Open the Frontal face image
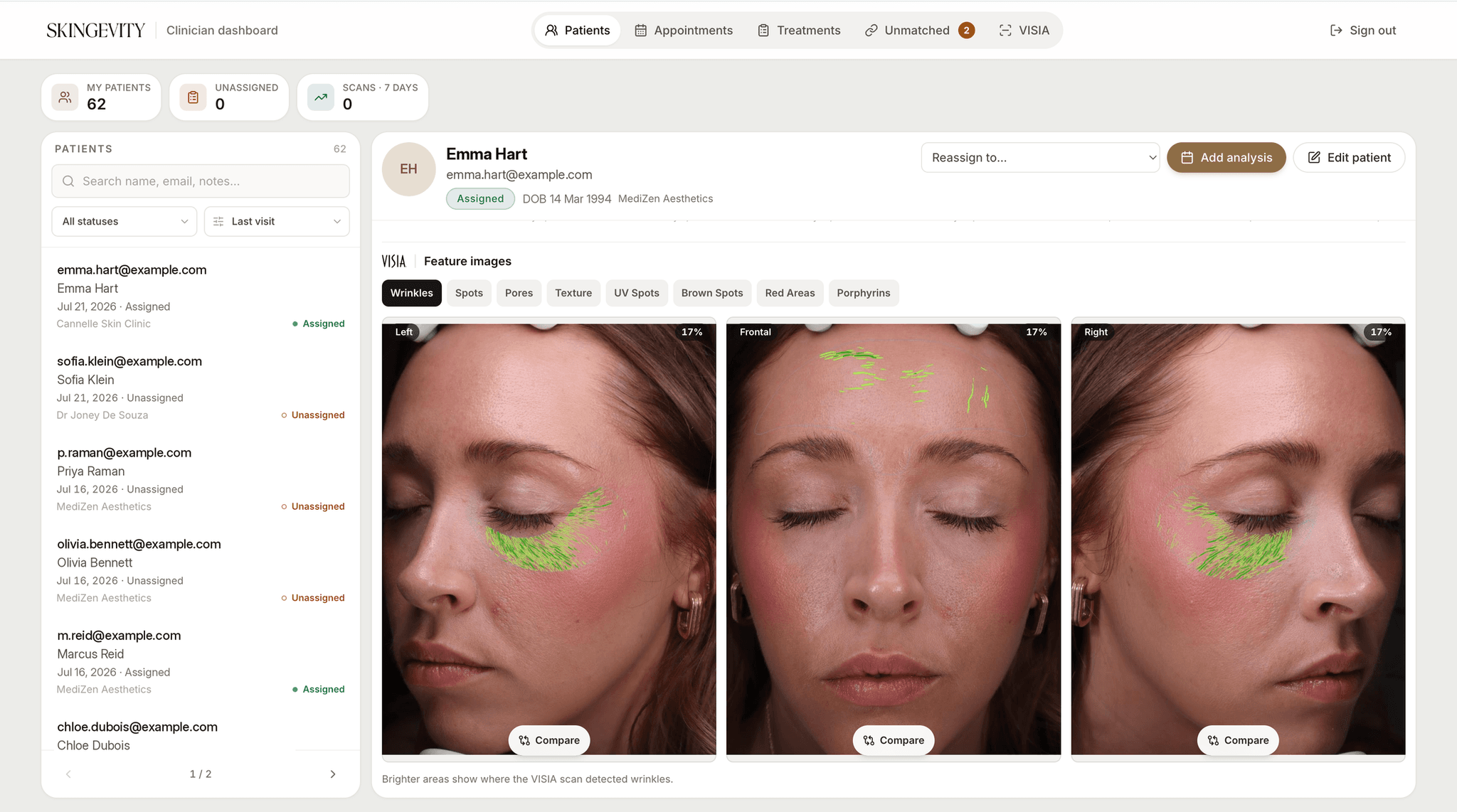1457x812 pixels. [894, 539]
